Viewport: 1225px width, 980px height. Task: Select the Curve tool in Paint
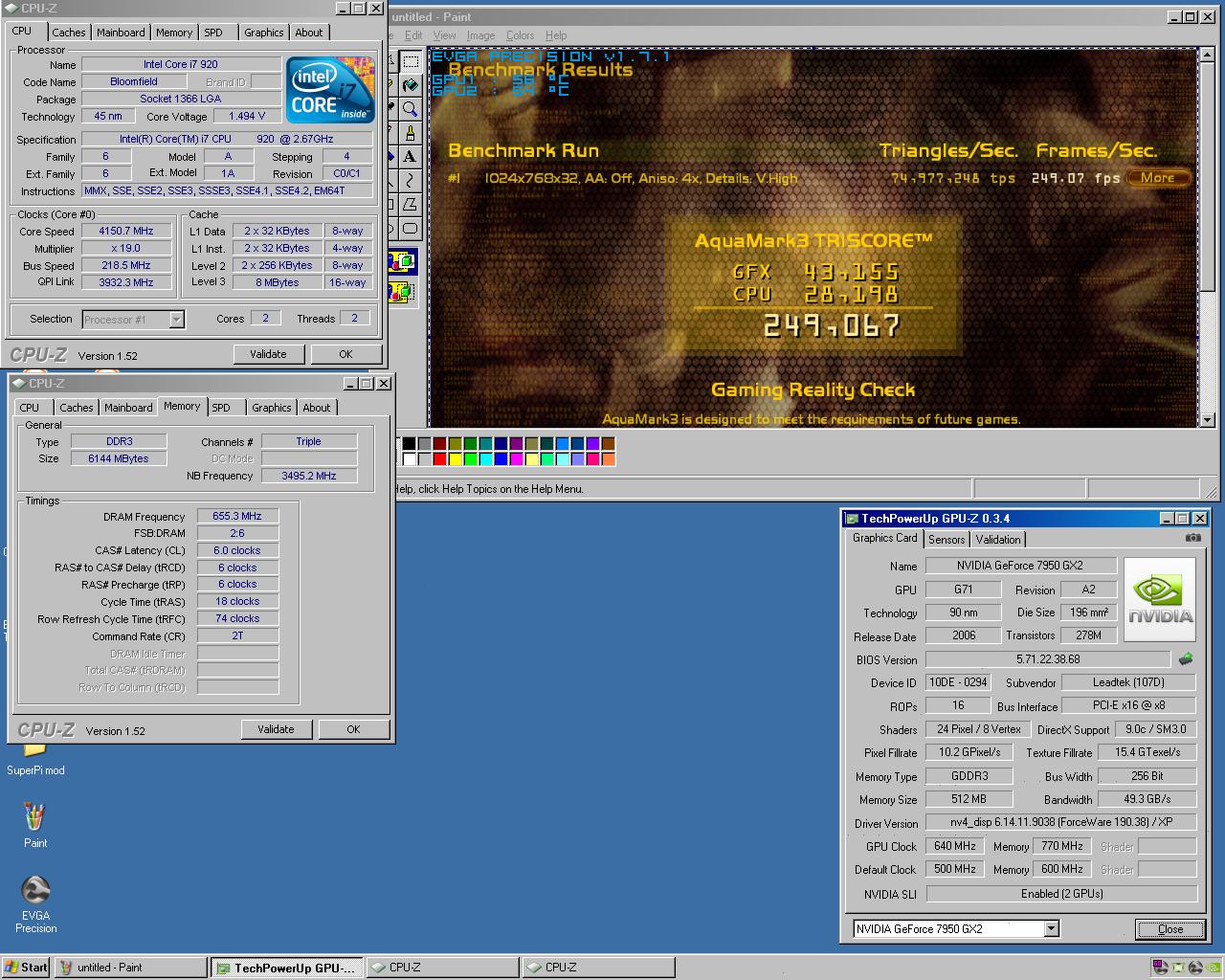(x=411, y=181)
